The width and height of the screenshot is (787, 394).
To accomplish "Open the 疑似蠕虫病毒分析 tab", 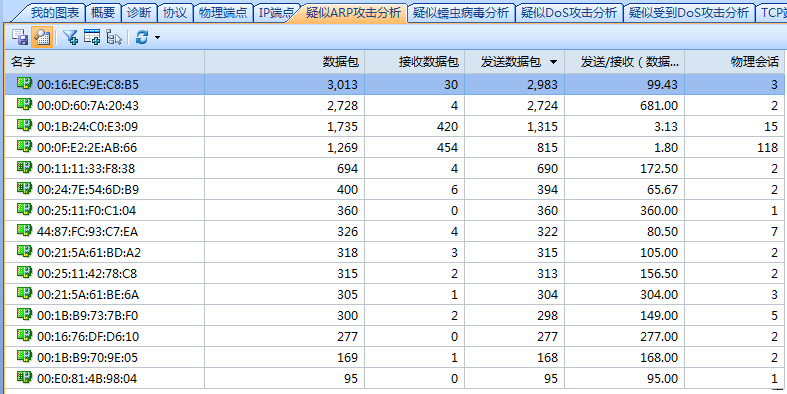I will pyautogui.click(x=461, y=13).
